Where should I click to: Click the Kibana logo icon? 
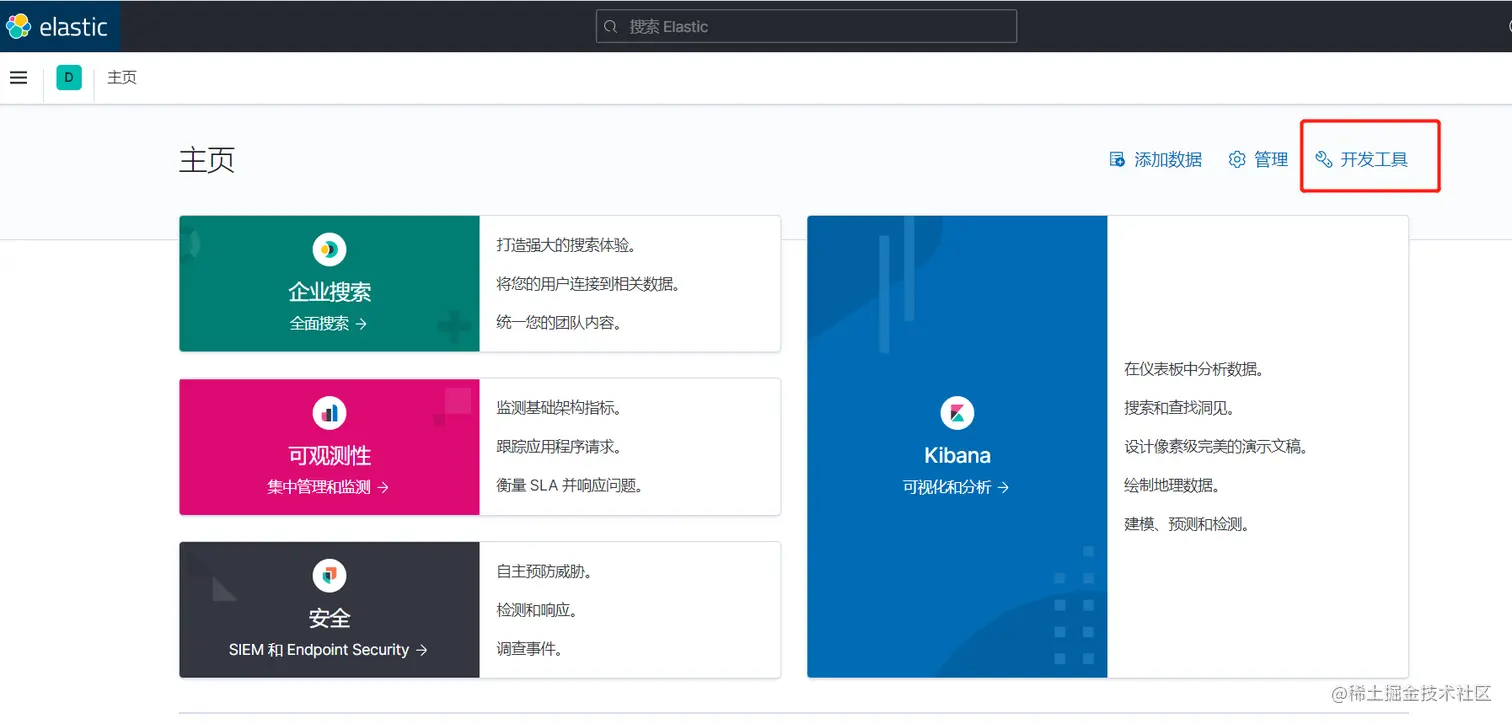pos(957,412)
